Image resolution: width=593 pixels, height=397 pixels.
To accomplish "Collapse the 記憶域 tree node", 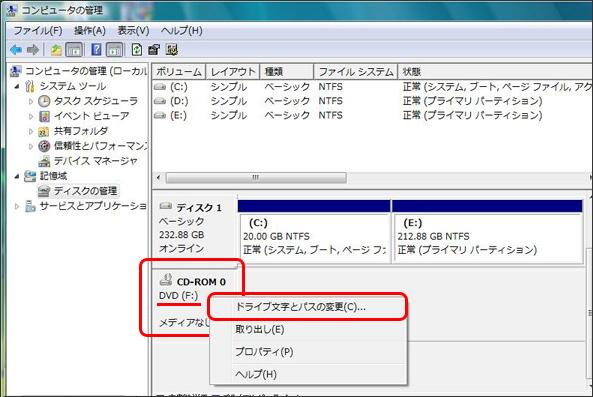I will coord(17,176).
